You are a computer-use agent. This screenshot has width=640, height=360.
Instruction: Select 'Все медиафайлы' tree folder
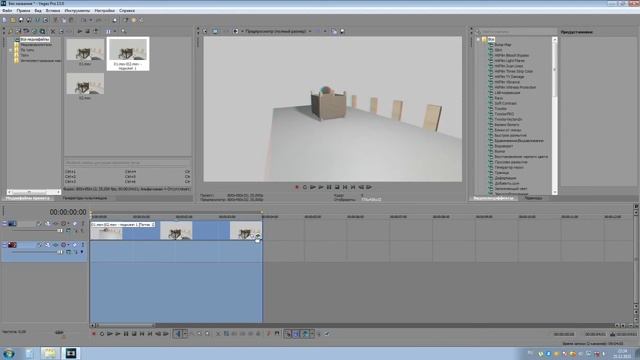pyautogui.click(x=35, y=40)
